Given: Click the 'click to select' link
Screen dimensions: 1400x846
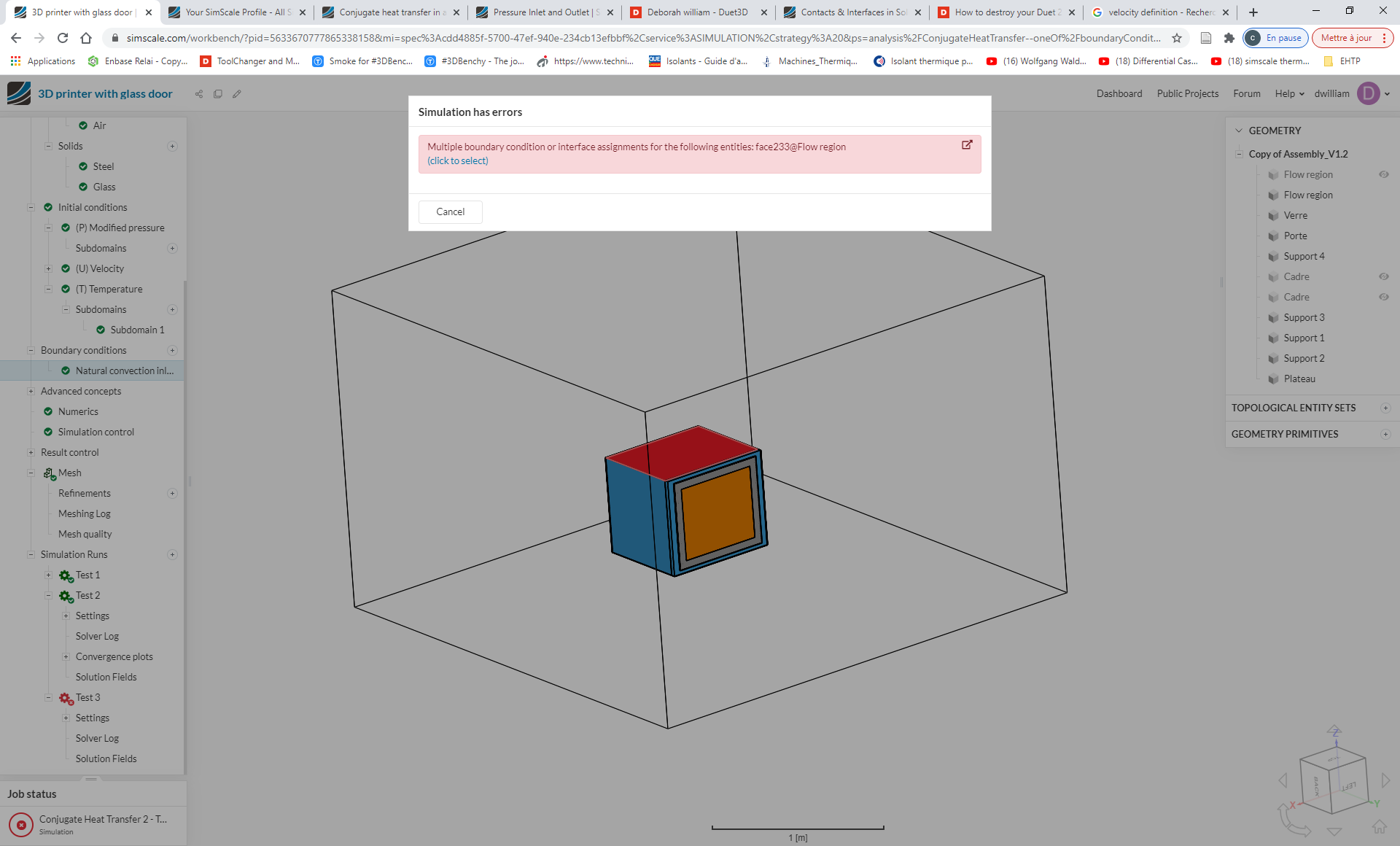Looking at the screenshot, I should pos(458,161).
